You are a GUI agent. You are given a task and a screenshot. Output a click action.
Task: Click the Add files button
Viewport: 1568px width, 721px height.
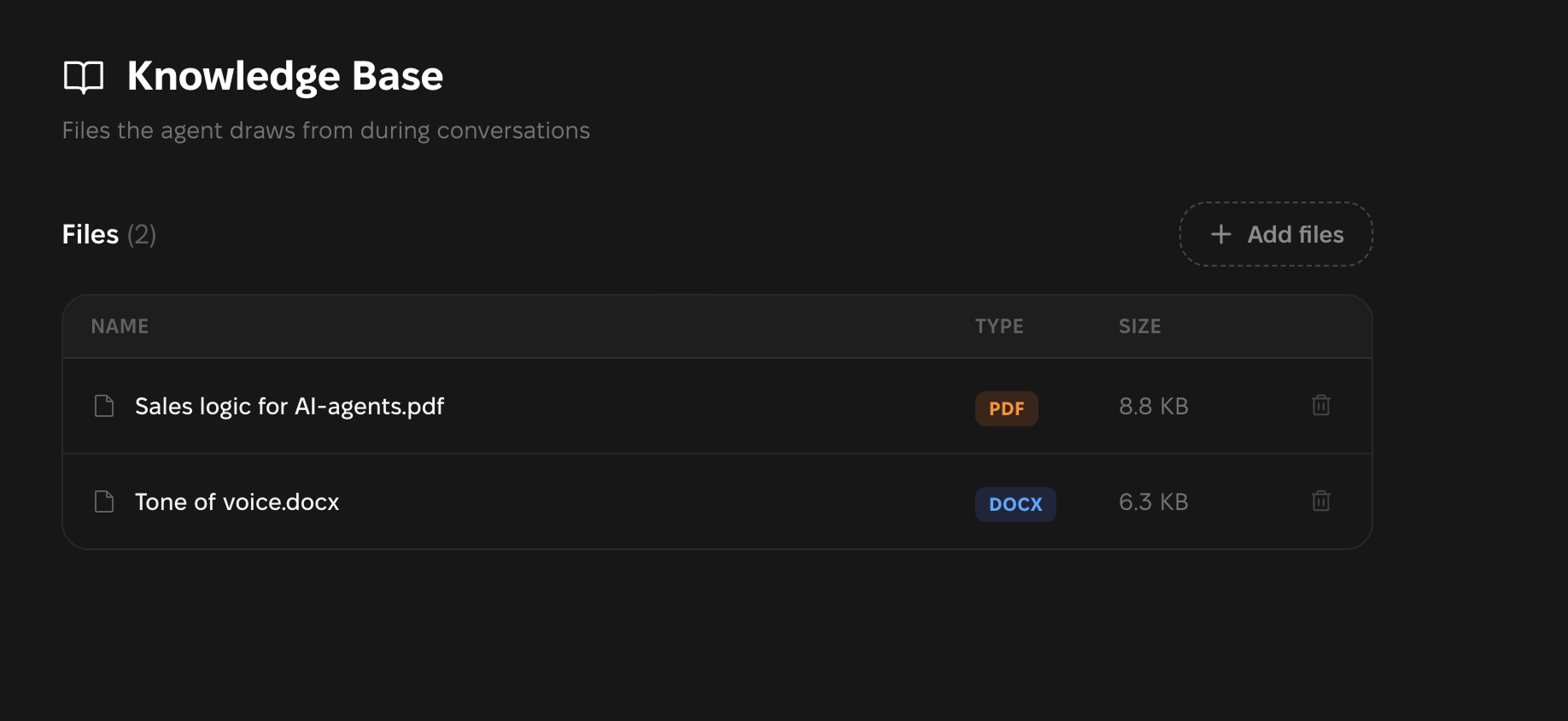pos(1276,234)
